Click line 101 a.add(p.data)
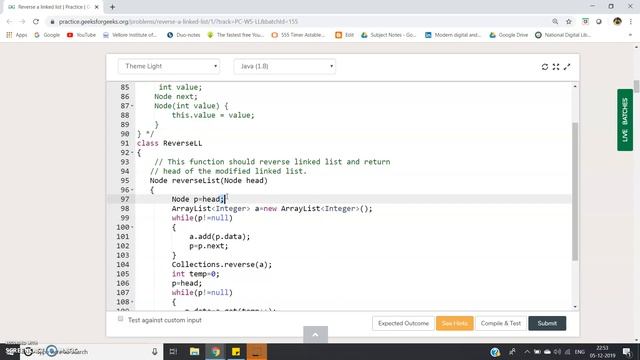The height and width of the screenshot is (360, 640). point(220,237)
